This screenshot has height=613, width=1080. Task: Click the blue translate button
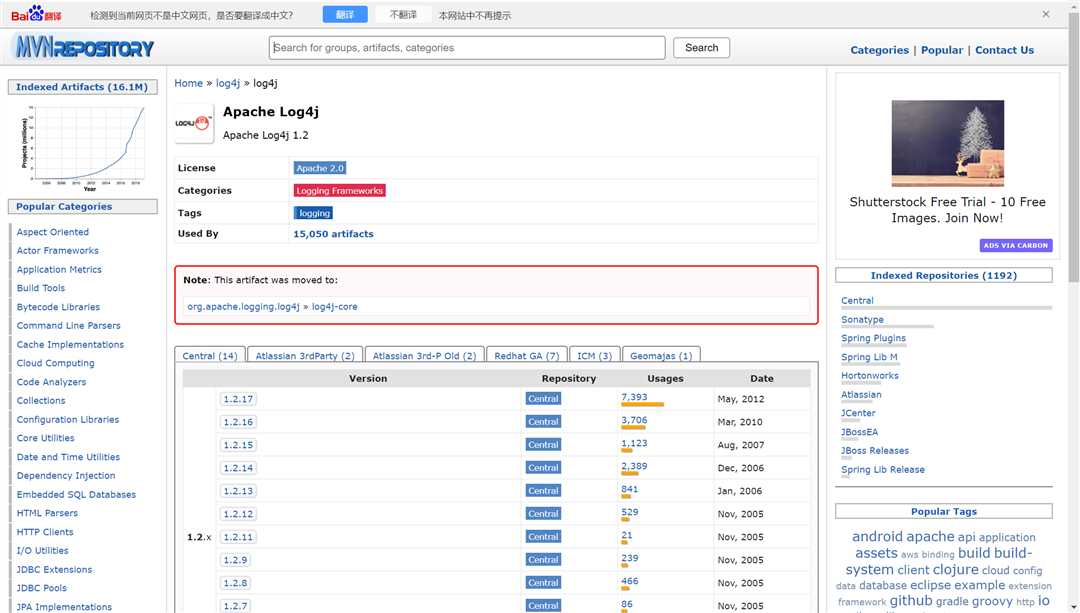(x=344, y=14)
